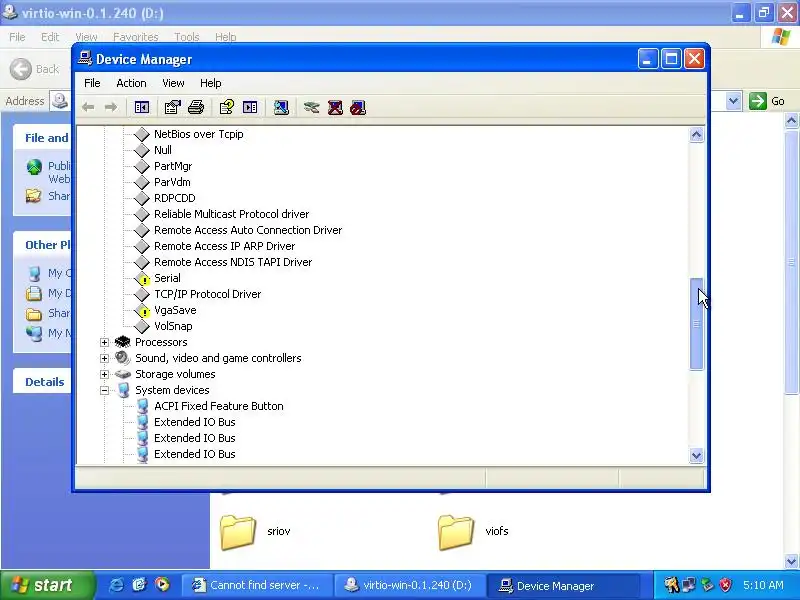800x600 pixels.
Task: Click the Print toolbar icon
Action: (x=196, y=107)
